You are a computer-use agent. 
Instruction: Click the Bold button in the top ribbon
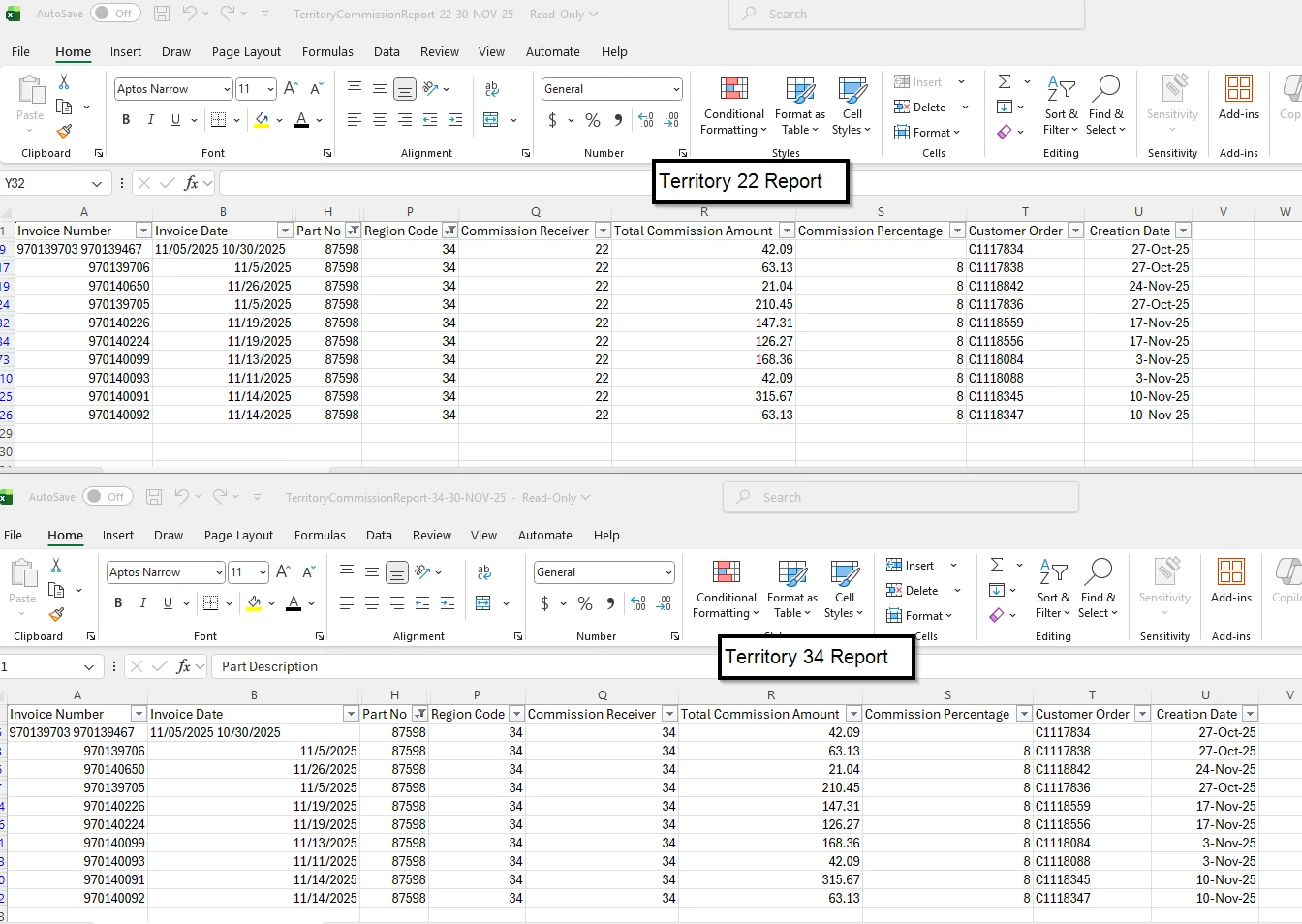click(126, 120)
